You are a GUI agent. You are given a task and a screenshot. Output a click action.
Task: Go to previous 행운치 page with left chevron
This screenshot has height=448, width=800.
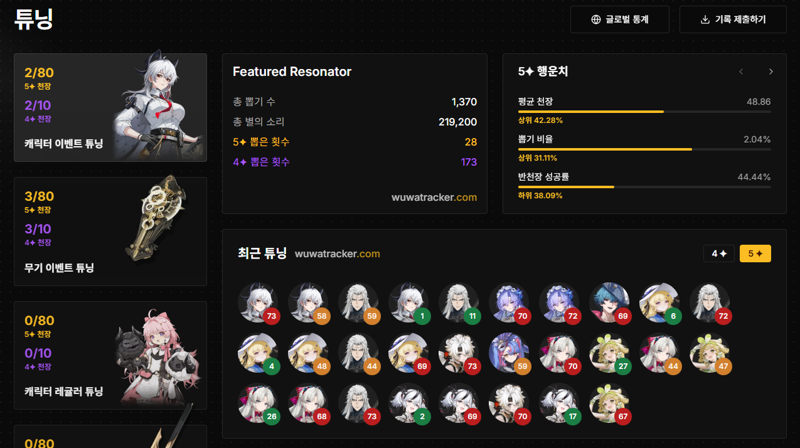pyautogui.click(x=741, y=72)
